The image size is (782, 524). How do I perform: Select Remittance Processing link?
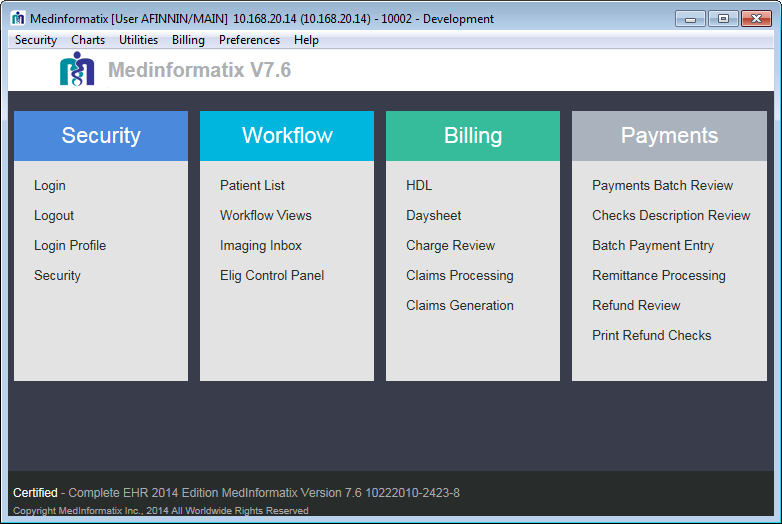click(x=659, y=275)
